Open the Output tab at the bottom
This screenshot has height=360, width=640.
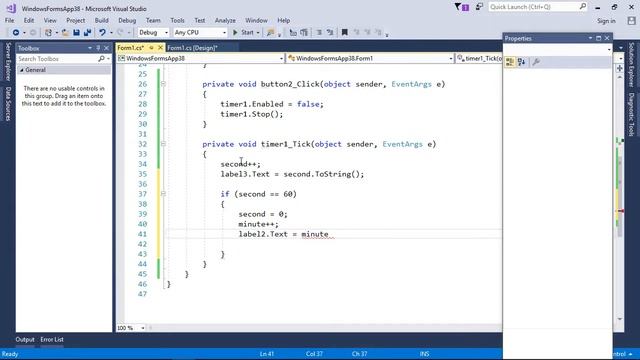click(25, 340)
